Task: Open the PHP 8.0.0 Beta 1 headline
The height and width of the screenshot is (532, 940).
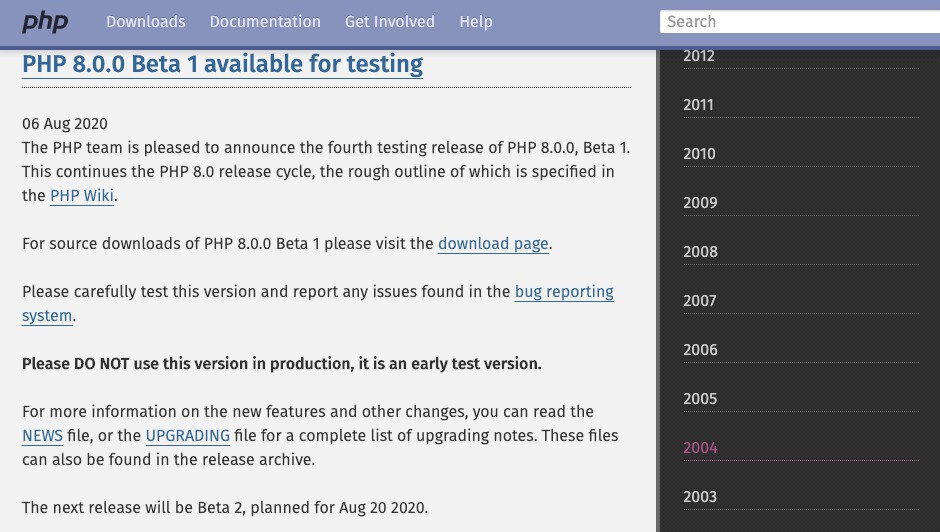Action: coord(222,65)
